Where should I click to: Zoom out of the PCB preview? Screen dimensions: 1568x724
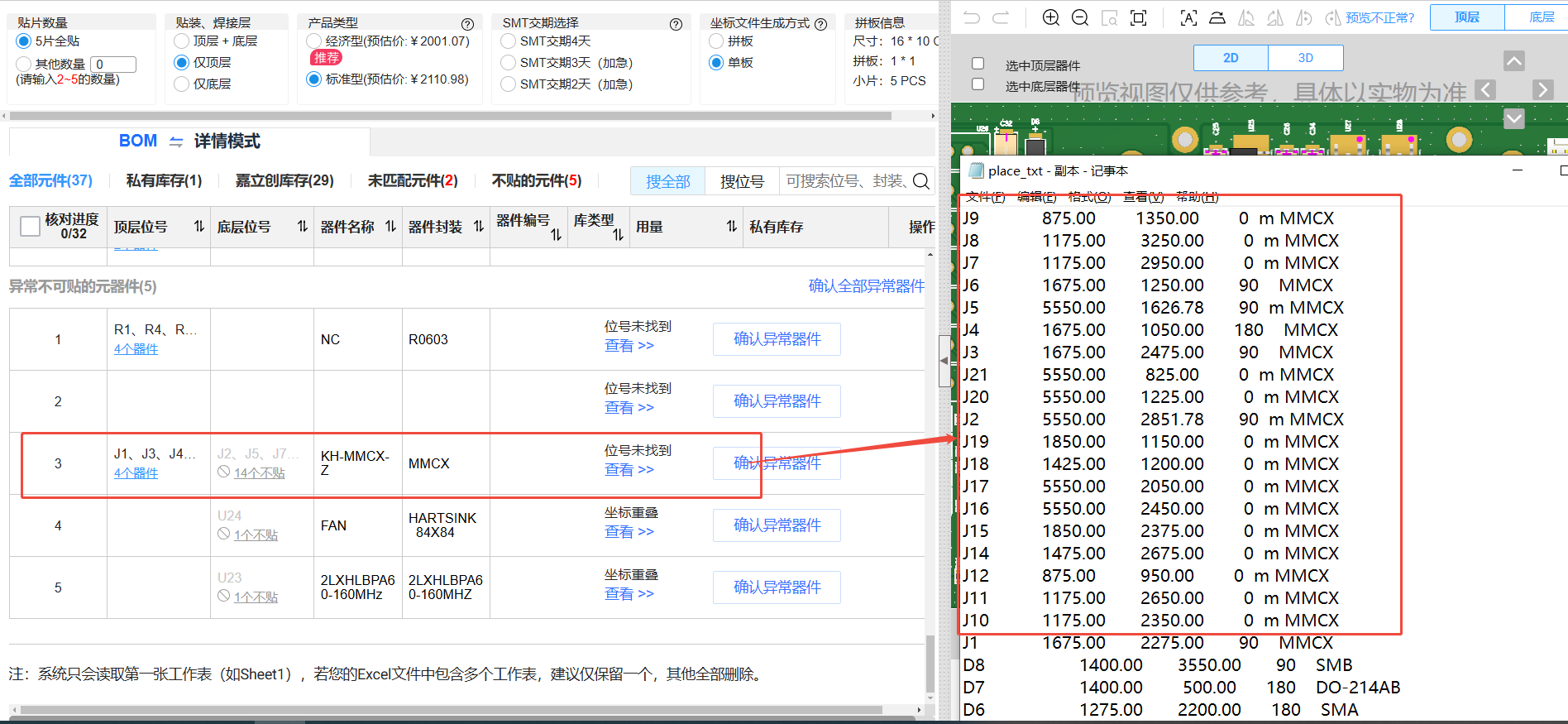coord(1080,17)
